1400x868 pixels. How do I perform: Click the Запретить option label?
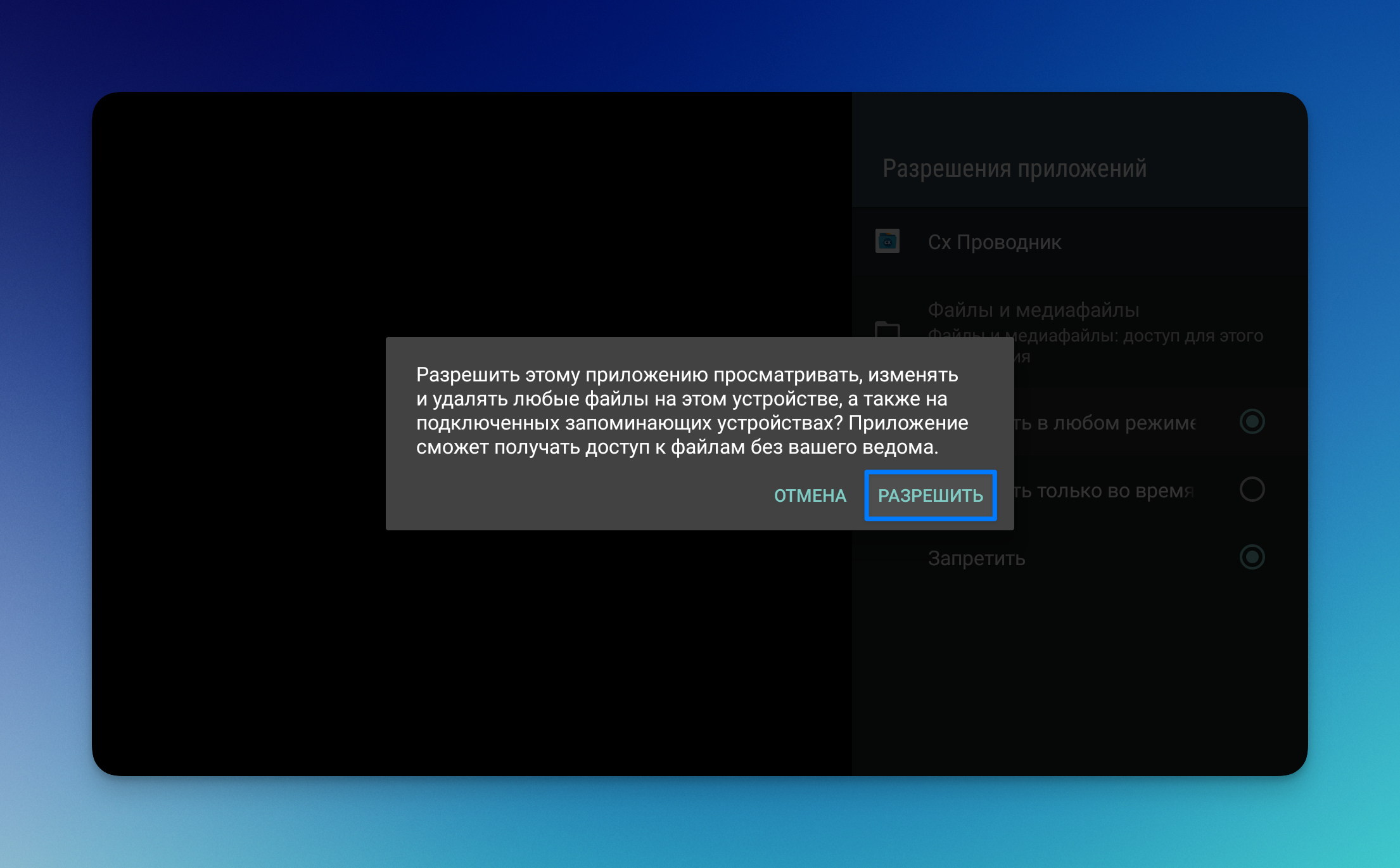coord(976,558)
